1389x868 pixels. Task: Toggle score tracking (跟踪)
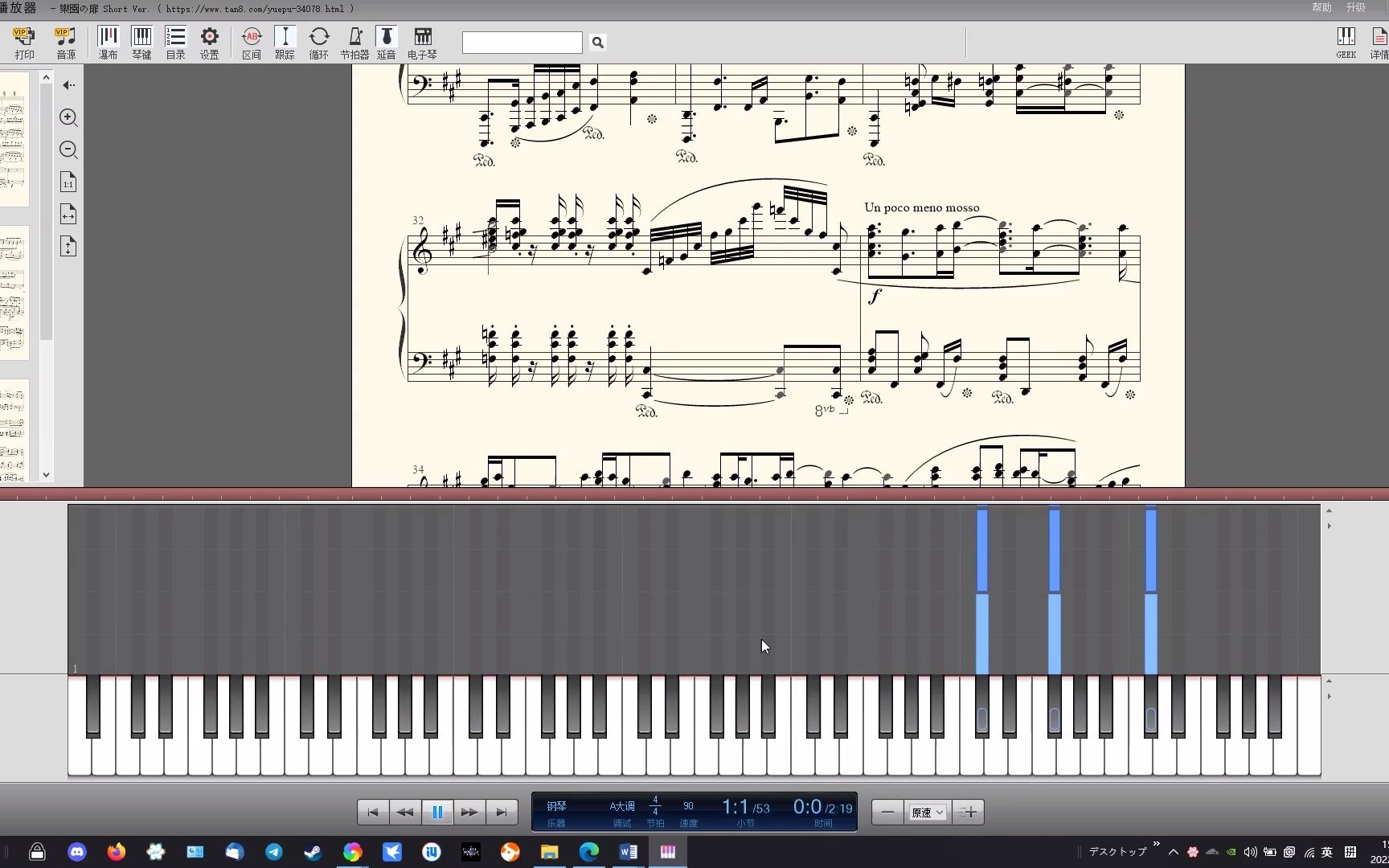(x=285, y=43)
